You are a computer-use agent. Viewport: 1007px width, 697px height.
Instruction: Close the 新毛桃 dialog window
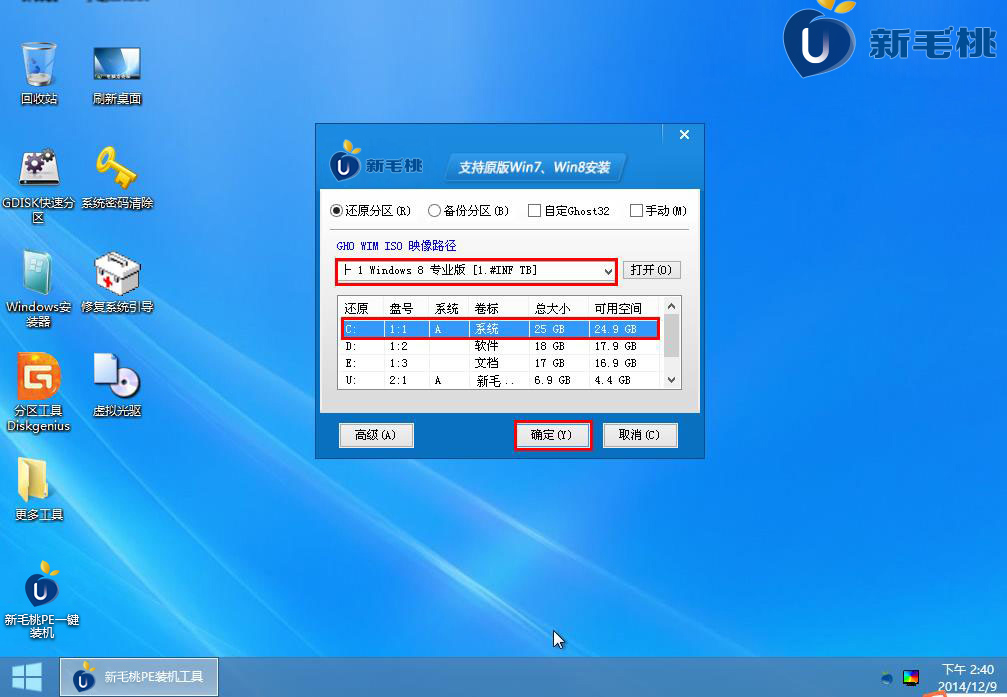tap(685, 134)
